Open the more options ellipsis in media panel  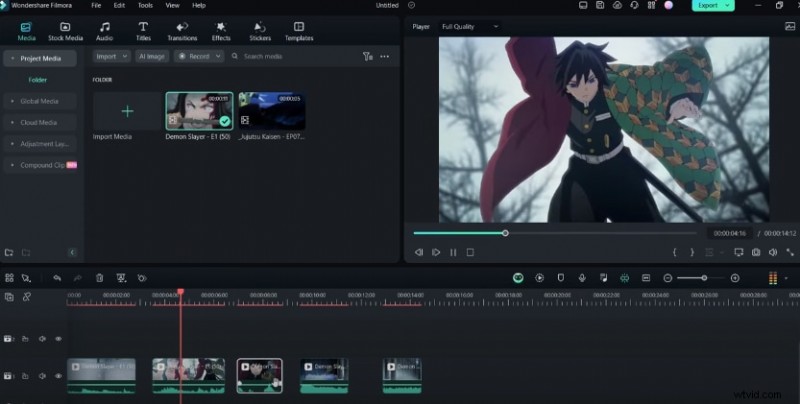tap(385, 56)
